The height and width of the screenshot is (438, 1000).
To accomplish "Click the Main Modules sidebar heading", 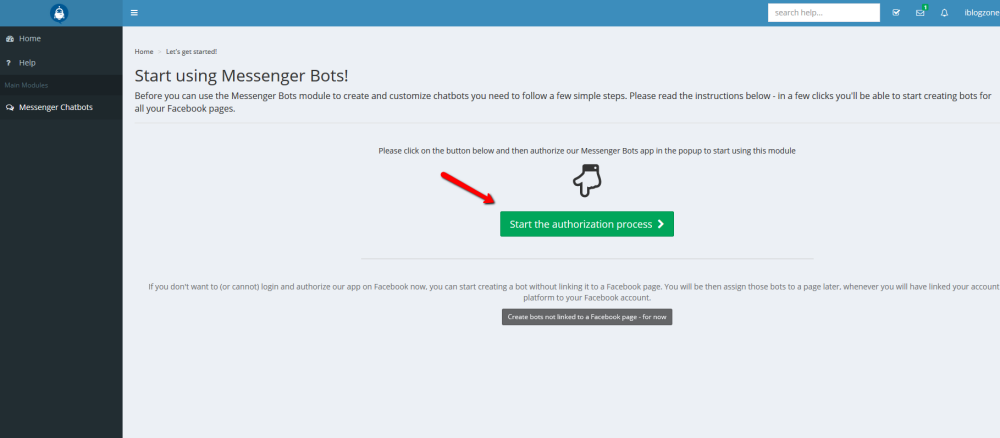I will (x=26, y=85).
